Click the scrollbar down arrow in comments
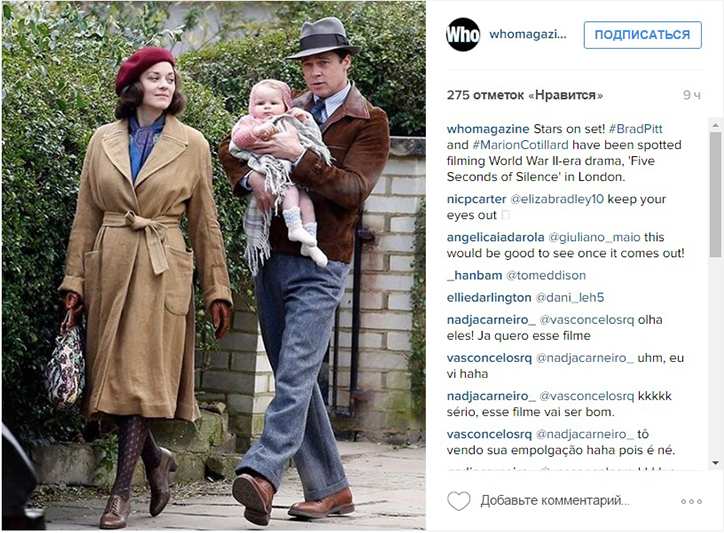 coord(715,463)
